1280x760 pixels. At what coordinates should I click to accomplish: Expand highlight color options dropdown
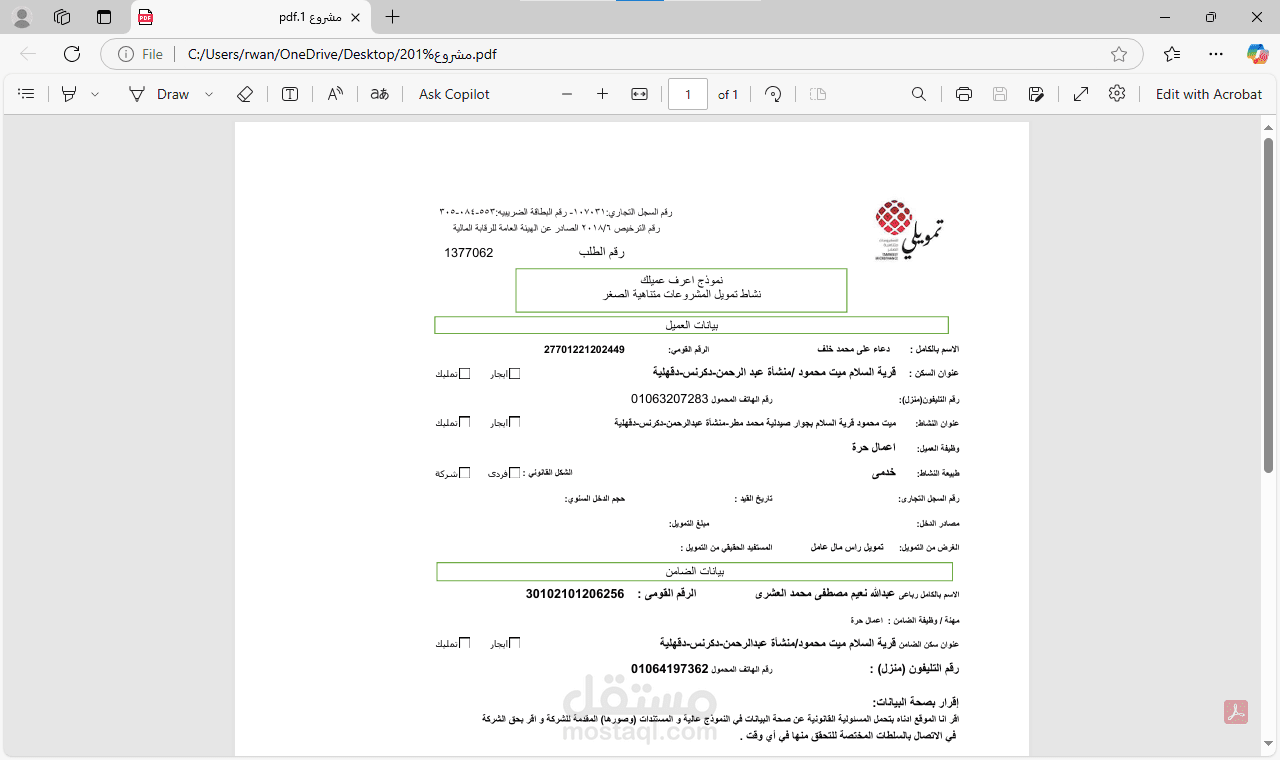coord(95,94)
